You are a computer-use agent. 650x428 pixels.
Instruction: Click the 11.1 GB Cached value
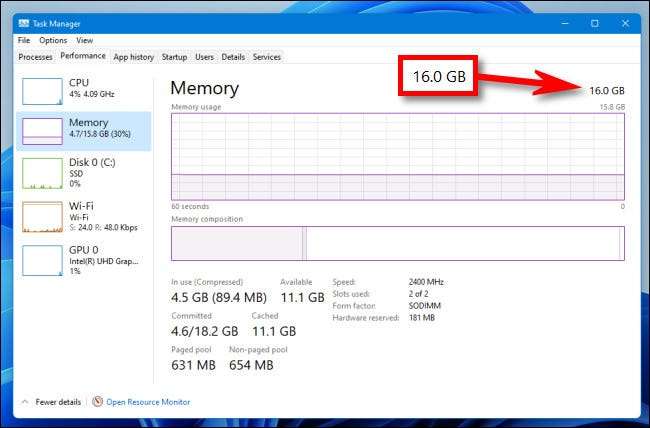click(274, 331)
